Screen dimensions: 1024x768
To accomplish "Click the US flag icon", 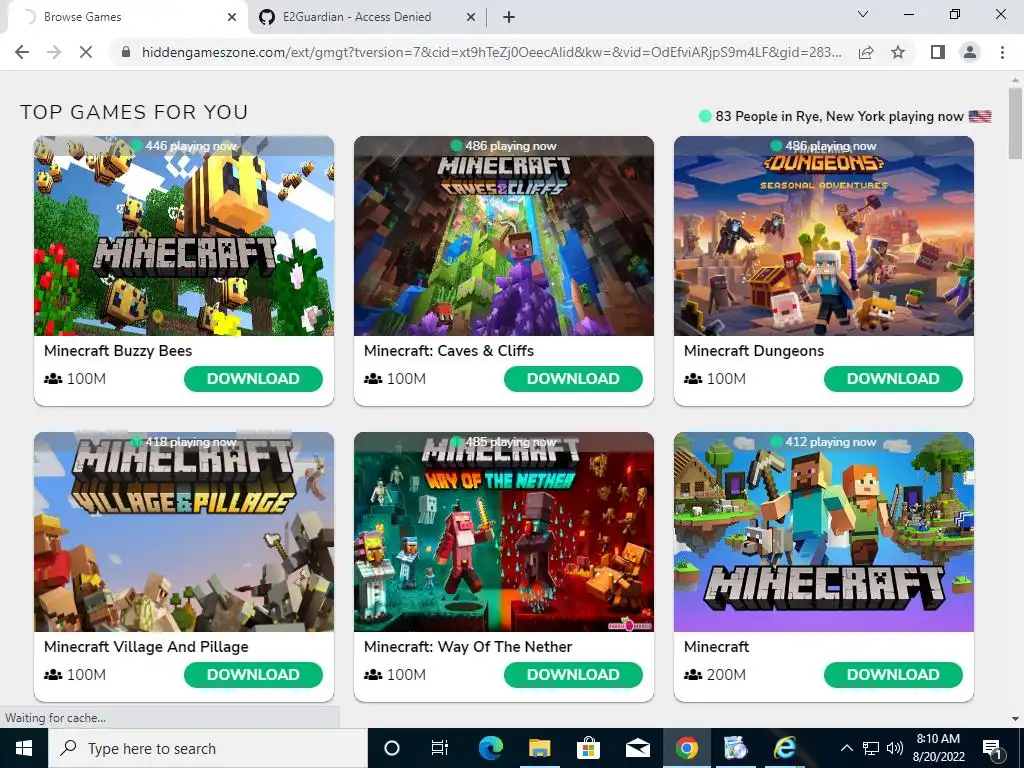I will pyautogui.click(x=980, y=116).
